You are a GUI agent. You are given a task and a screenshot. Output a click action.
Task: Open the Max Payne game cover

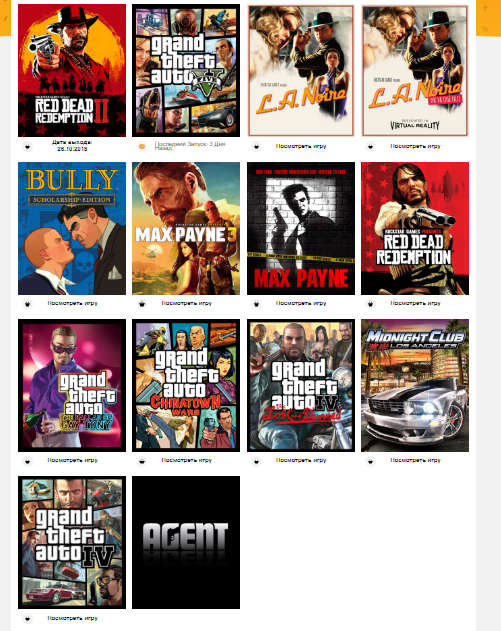(x=301, y=228)
